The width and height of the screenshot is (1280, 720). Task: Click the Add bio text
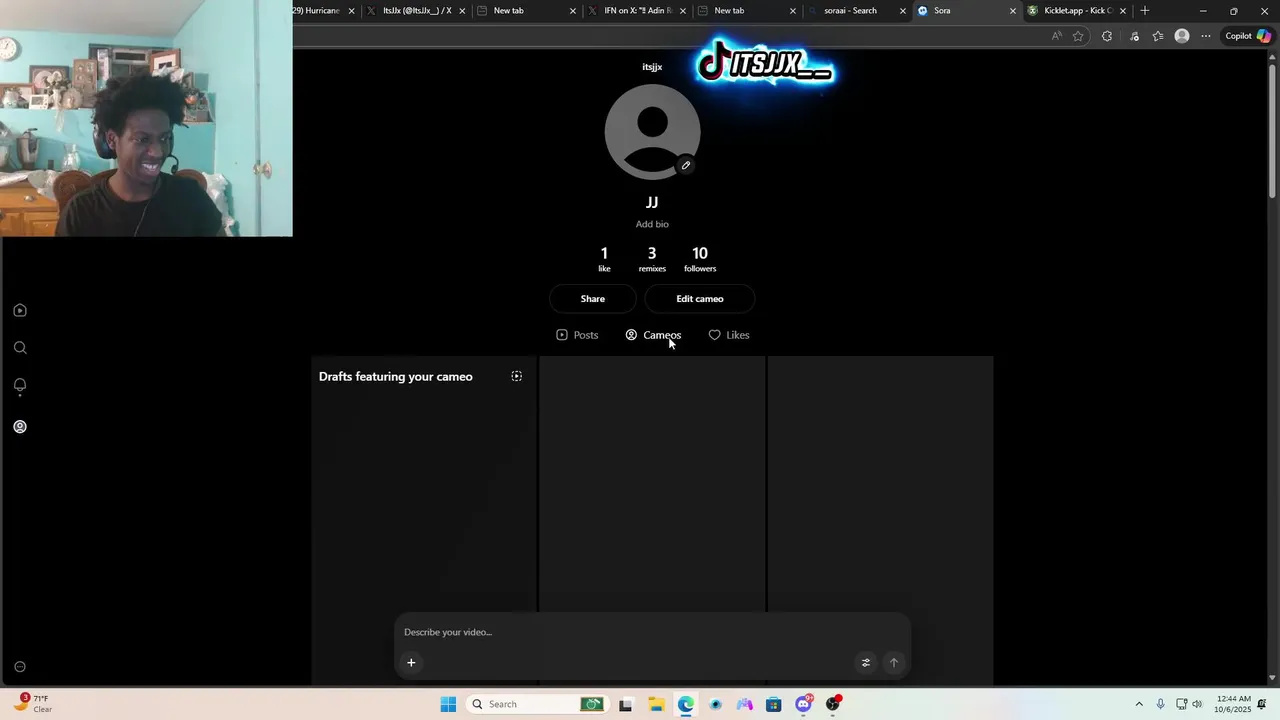pyautogui.click(x=652, y=224)
